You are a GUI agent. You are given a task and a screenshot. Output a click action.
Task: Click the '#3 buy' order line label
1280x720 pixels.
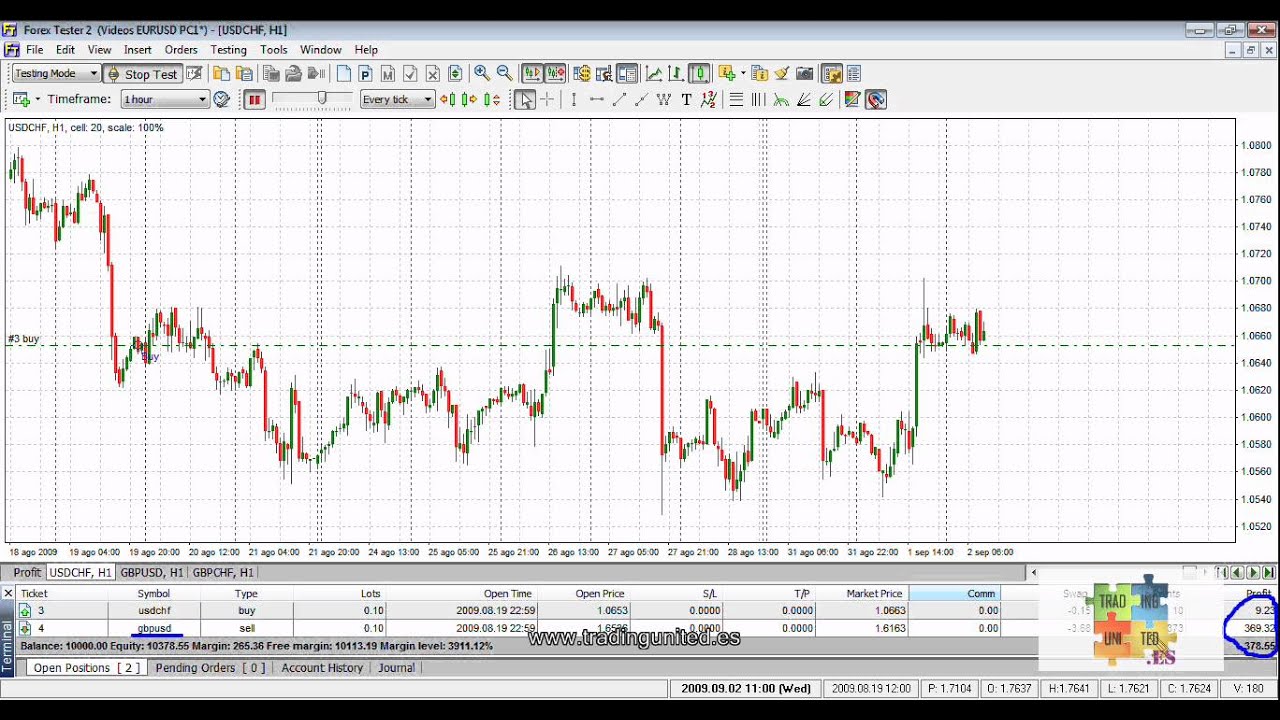24,339
